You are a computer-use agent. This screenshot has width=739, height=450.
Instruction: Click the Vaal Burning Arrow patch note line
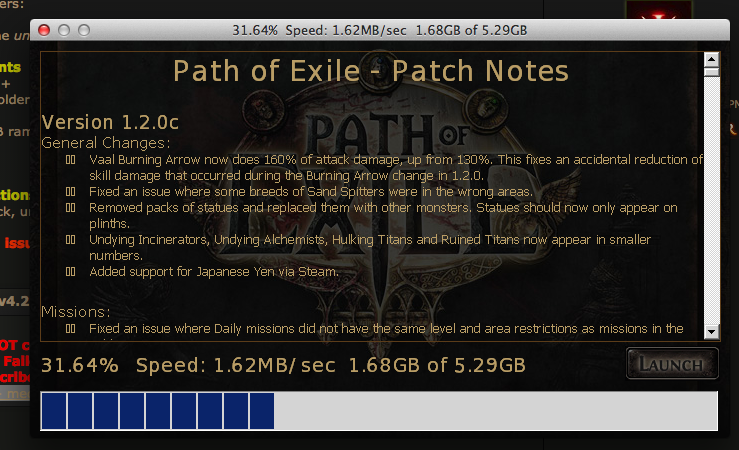coord(396,168)
